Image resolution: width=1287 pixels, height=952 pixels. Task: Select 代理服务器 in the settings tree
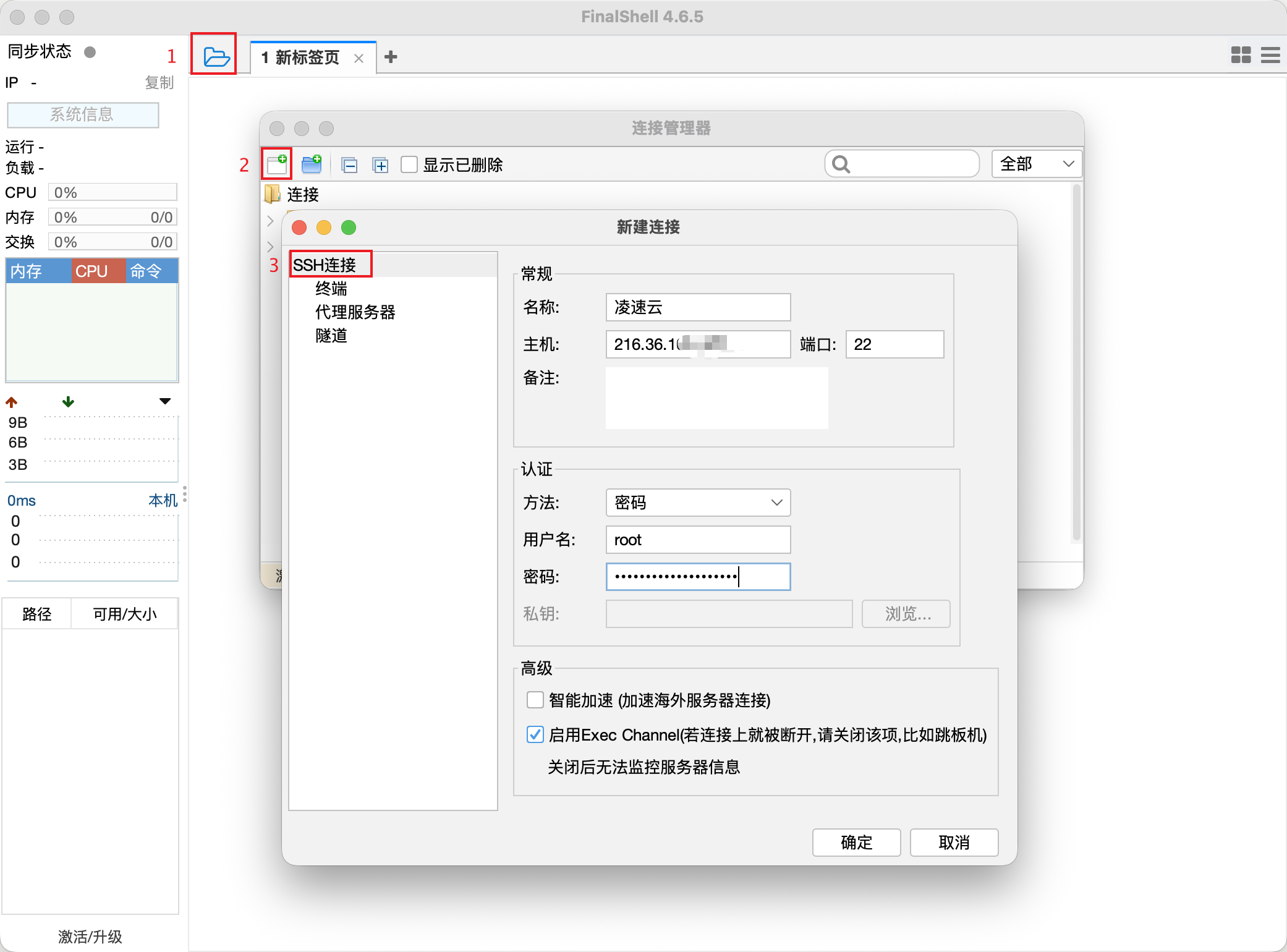(x=355, y=312)
